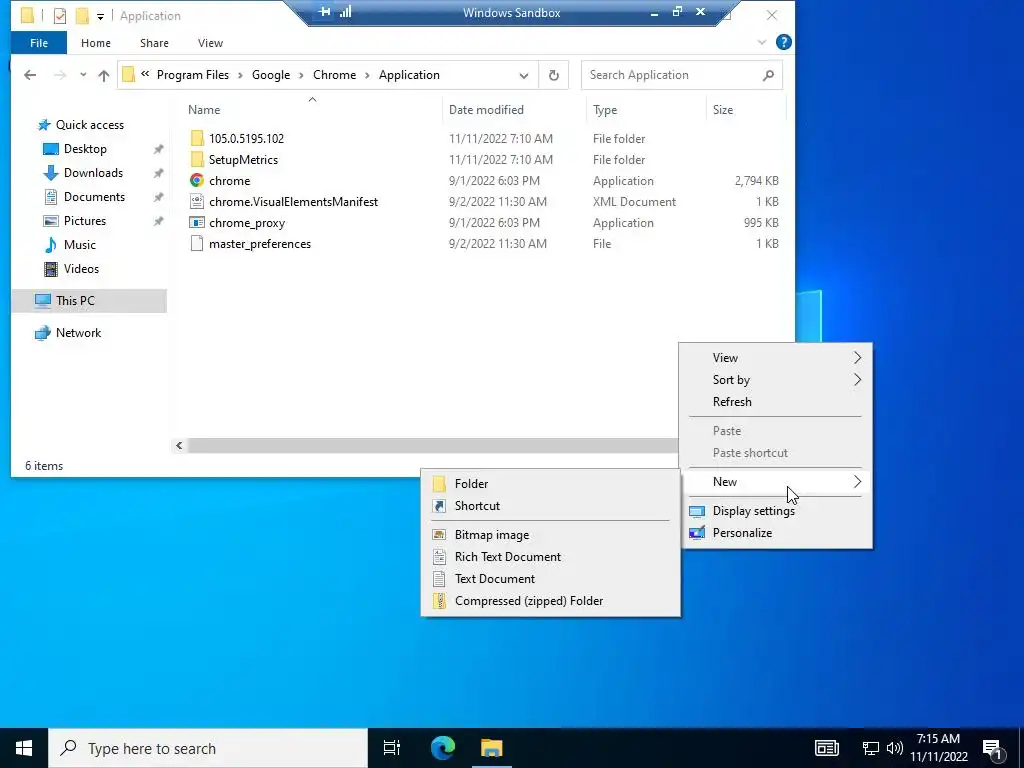
Task: Click the breadcrumb overflow chevrons
Action: coord(145,74)
